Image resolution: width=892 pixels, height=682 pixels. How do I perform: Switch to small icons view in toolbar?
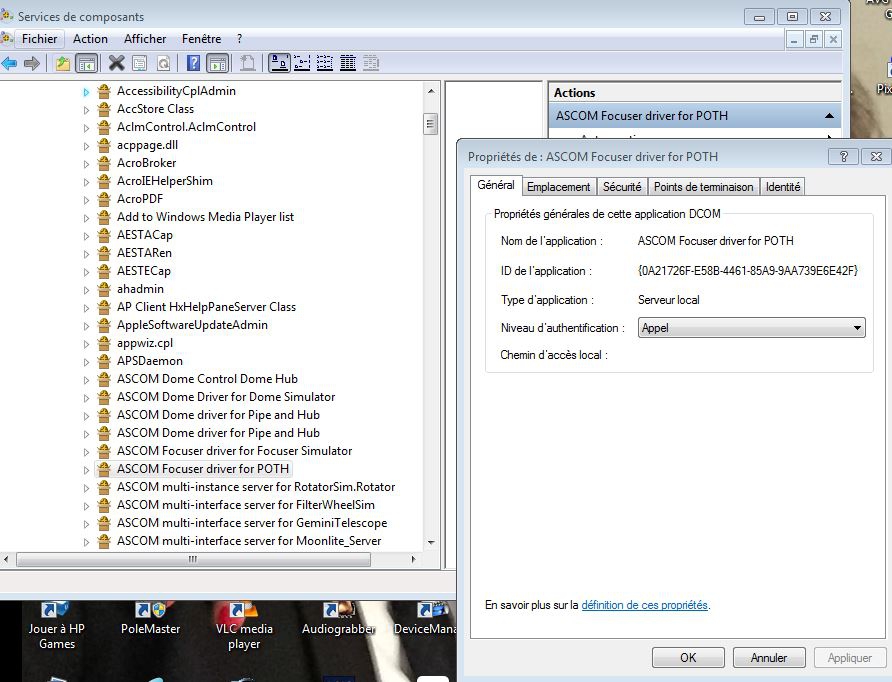[x=302, y=63]
